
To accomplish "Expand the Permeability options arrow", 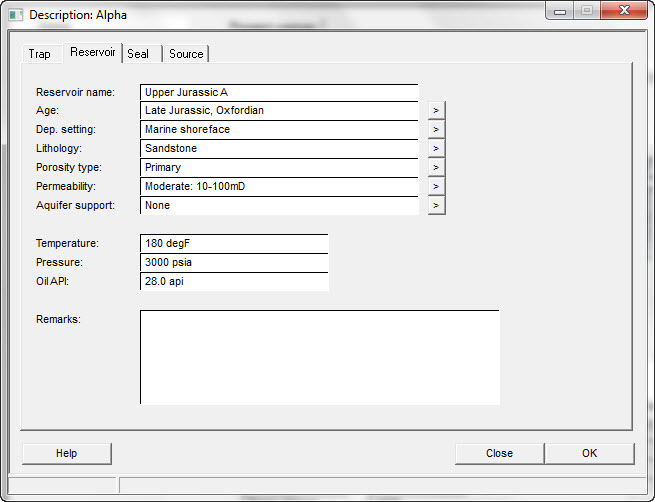I will 436,186.
